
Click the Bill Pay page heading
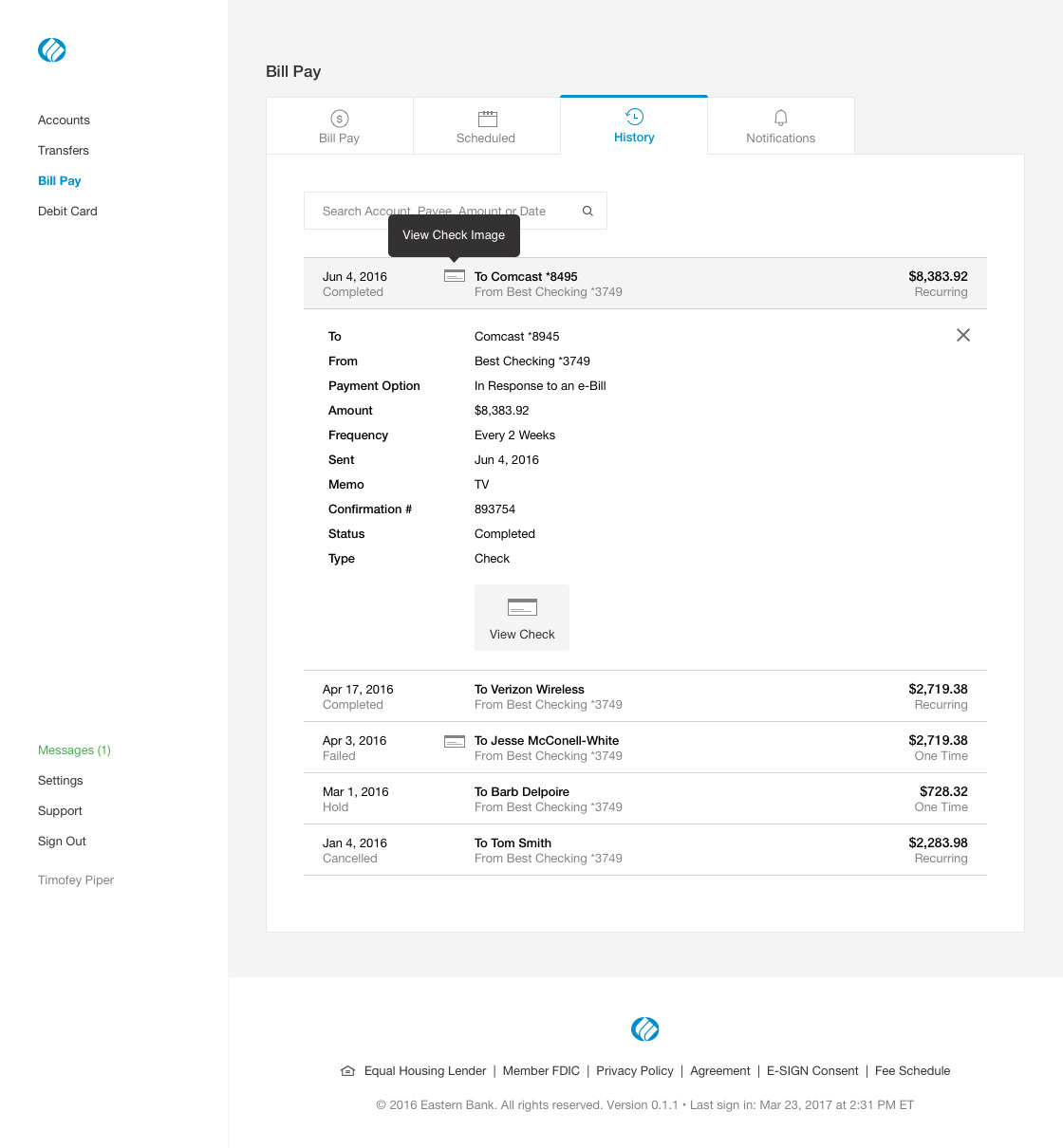tap(293, 71)
